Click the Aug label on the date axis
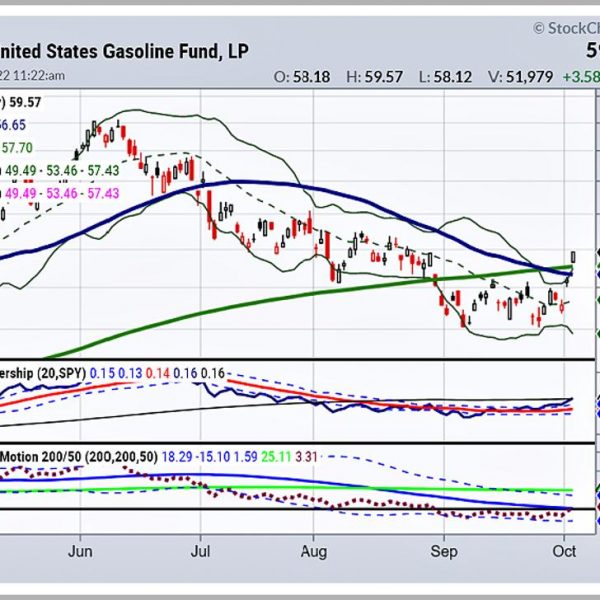The height and width of the screenshot is (600, 600). (314, 553)
